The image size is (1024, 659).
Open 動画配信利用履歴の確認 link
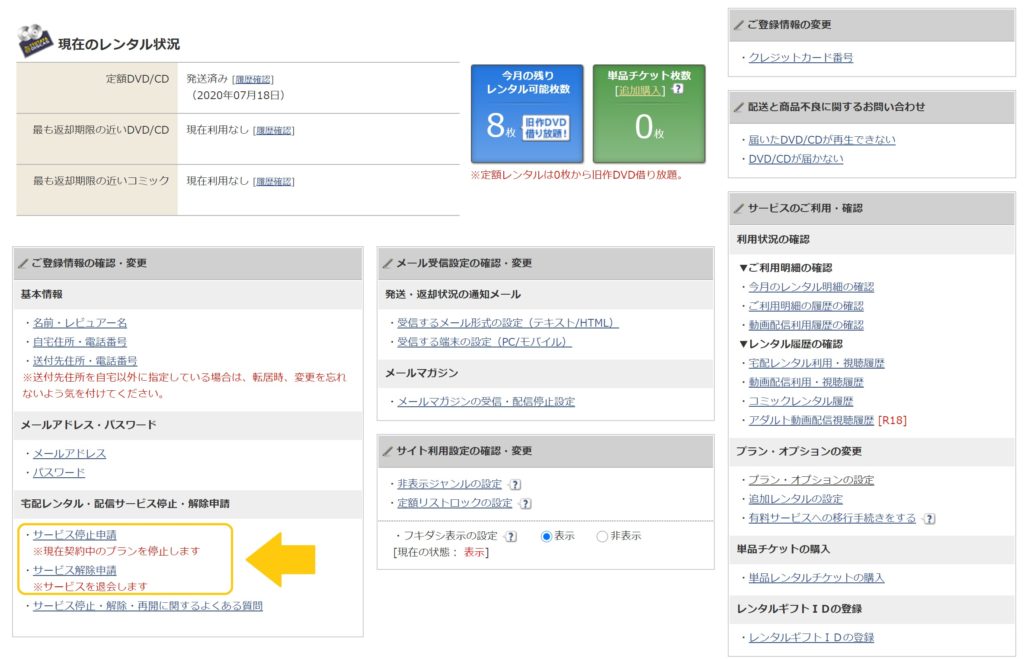tap(806, 325)
